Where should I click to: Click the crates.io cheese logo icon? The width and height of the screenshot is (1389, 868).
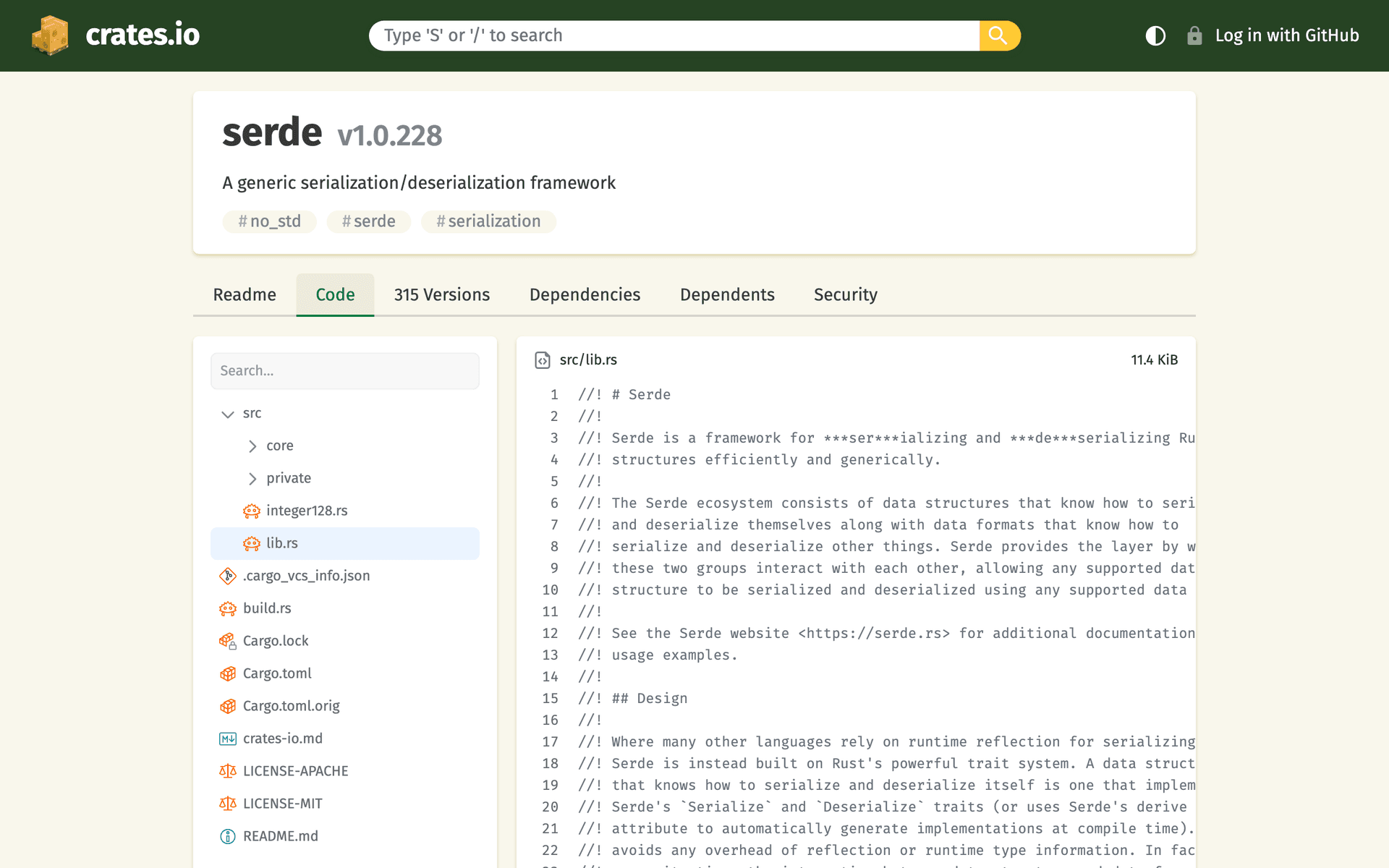click(50, 35)
